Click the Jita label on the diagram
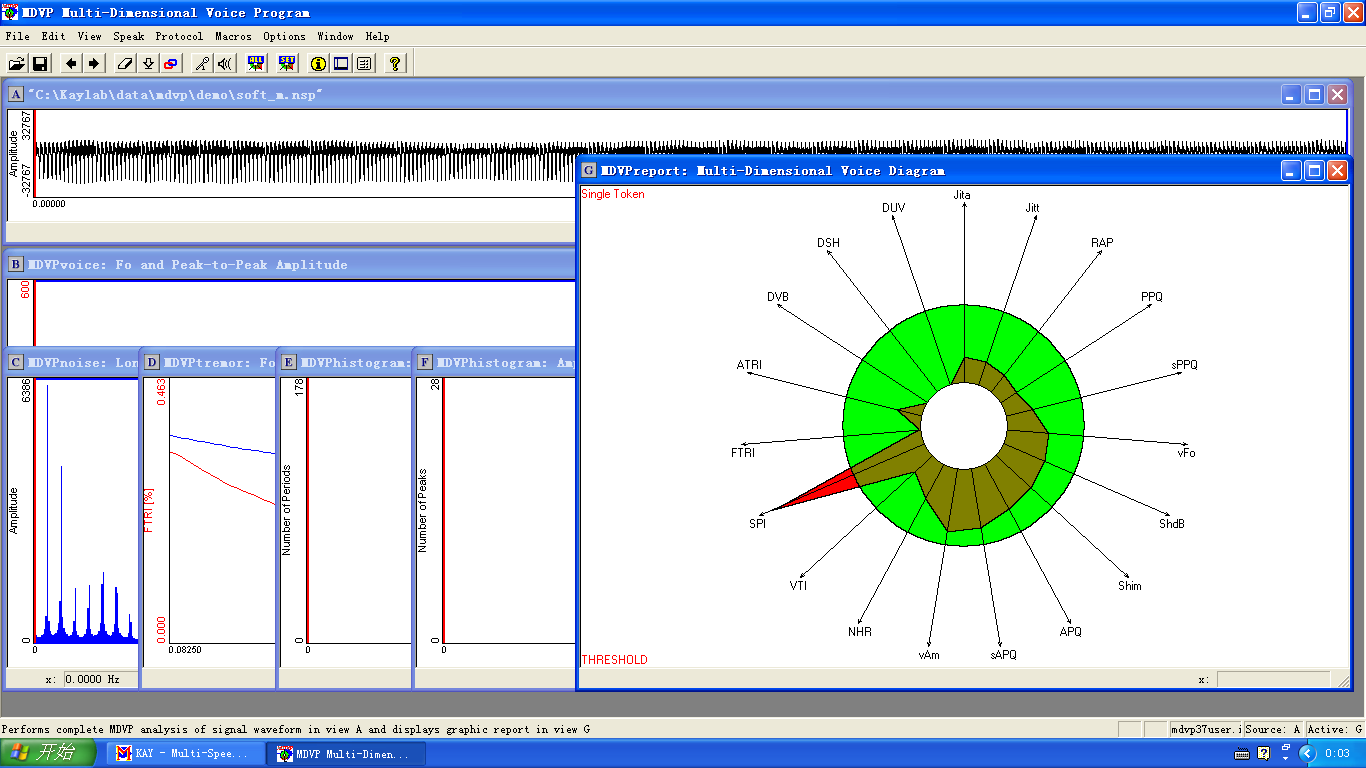Viewport: 1366px width, 768px height. 962,195
